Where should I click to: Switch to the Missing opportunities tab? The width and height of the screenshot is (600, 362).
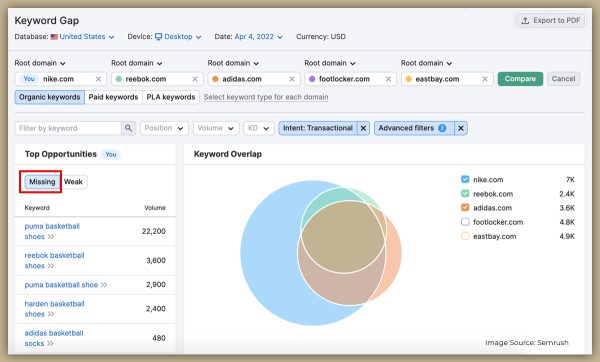point(42,182)
